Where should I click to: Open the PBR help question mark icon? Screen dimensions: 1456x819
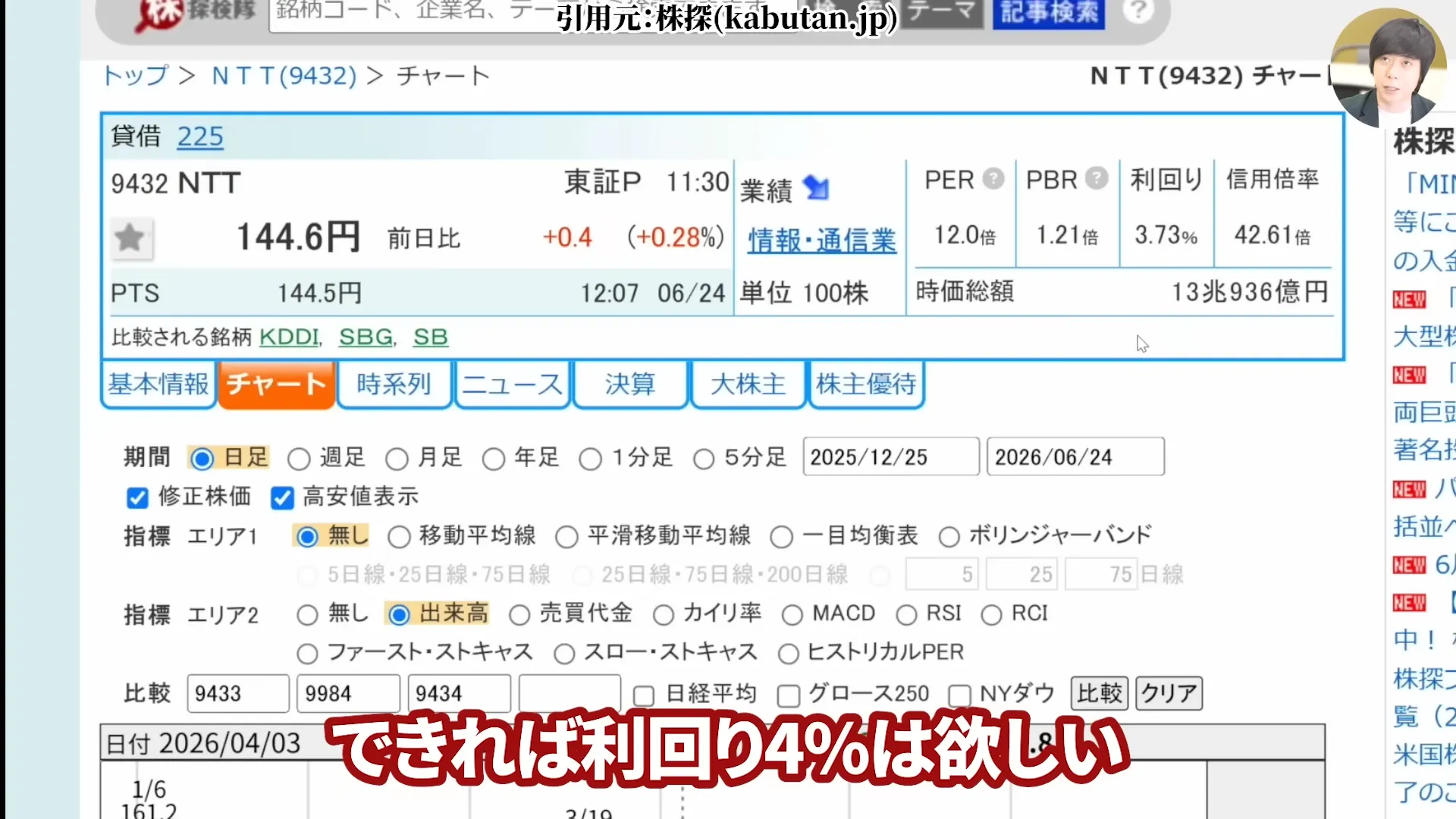1097,178
